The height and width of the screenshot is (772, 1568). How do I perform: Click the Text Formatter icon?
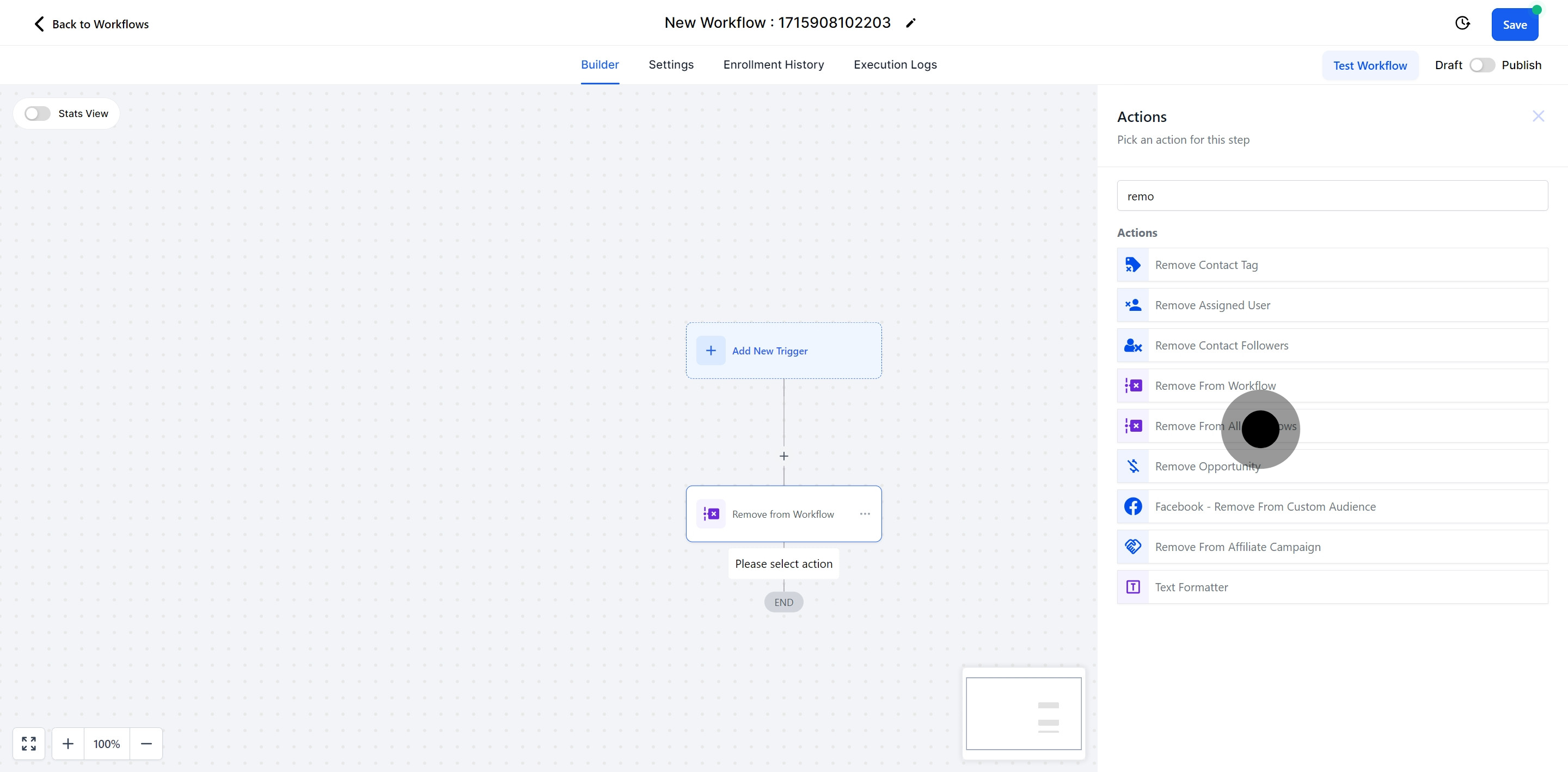tap(1133, 587)
